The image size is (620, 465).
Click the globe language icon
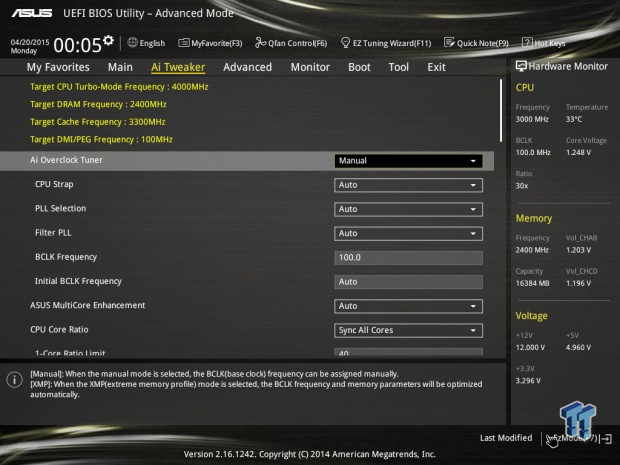tap(132, 42)
